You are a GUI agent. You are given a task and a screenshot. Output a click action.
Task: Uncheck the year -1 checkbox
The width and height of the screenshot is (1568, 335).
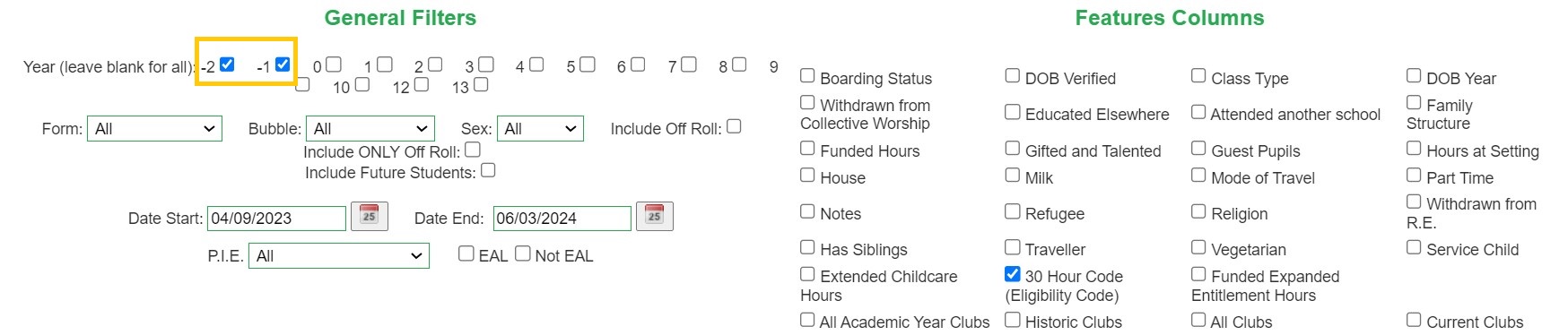pos(283,64)
